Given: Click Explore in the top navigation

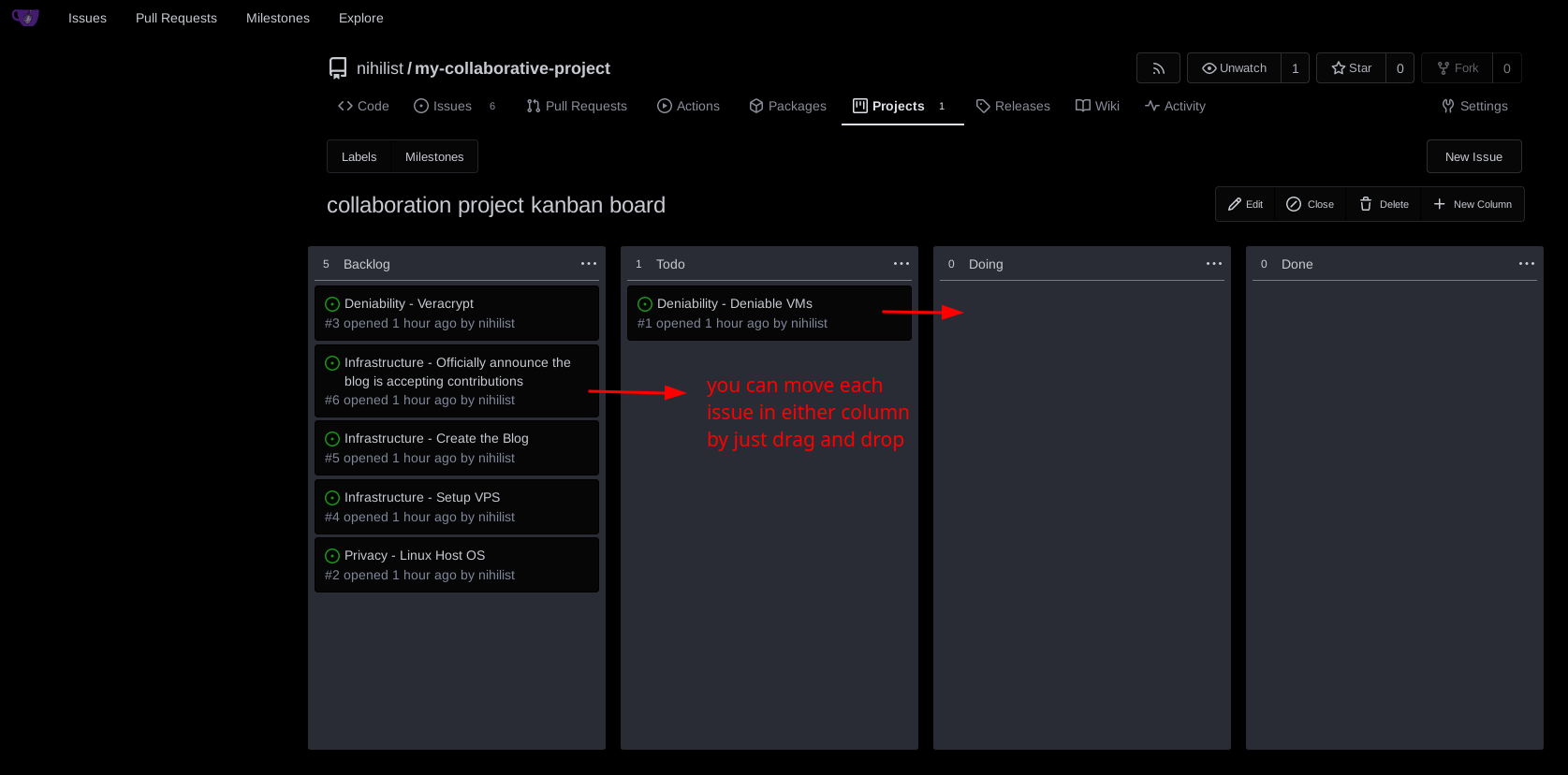Looking at the screenshot, I should pos(360,18).
